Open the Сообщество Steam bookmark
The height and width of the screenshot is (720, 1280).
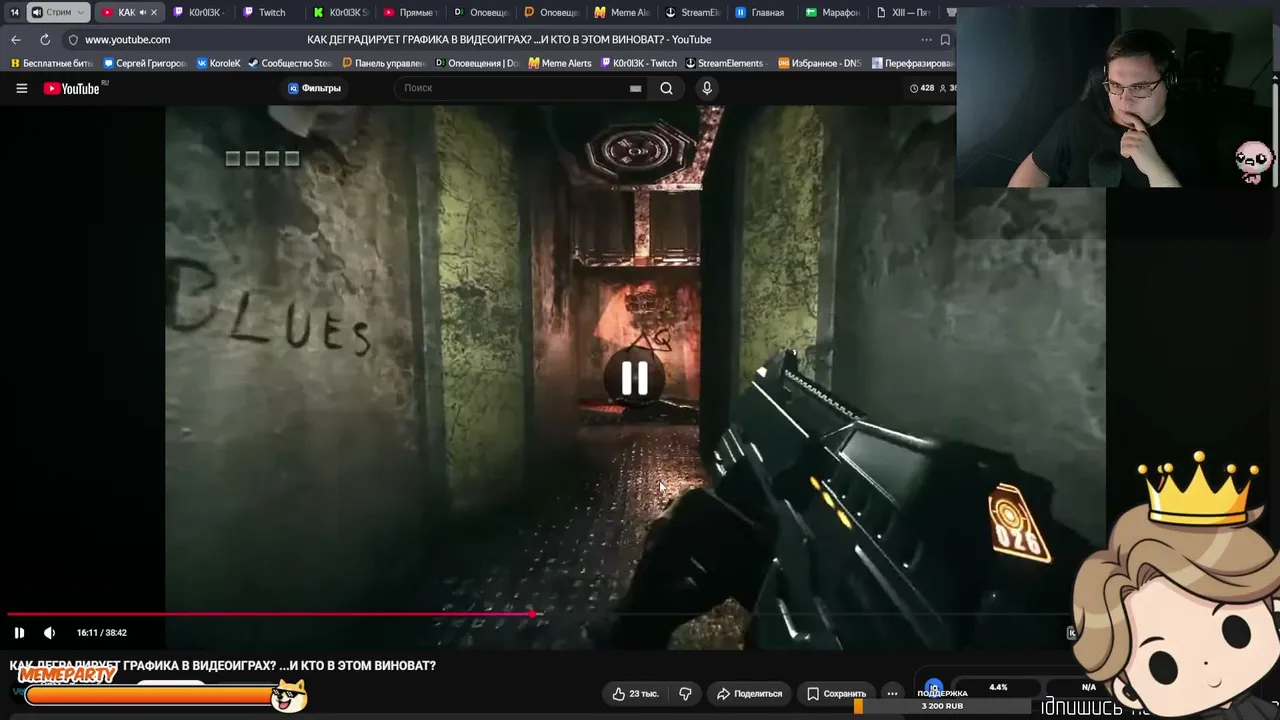pos(290,63)
